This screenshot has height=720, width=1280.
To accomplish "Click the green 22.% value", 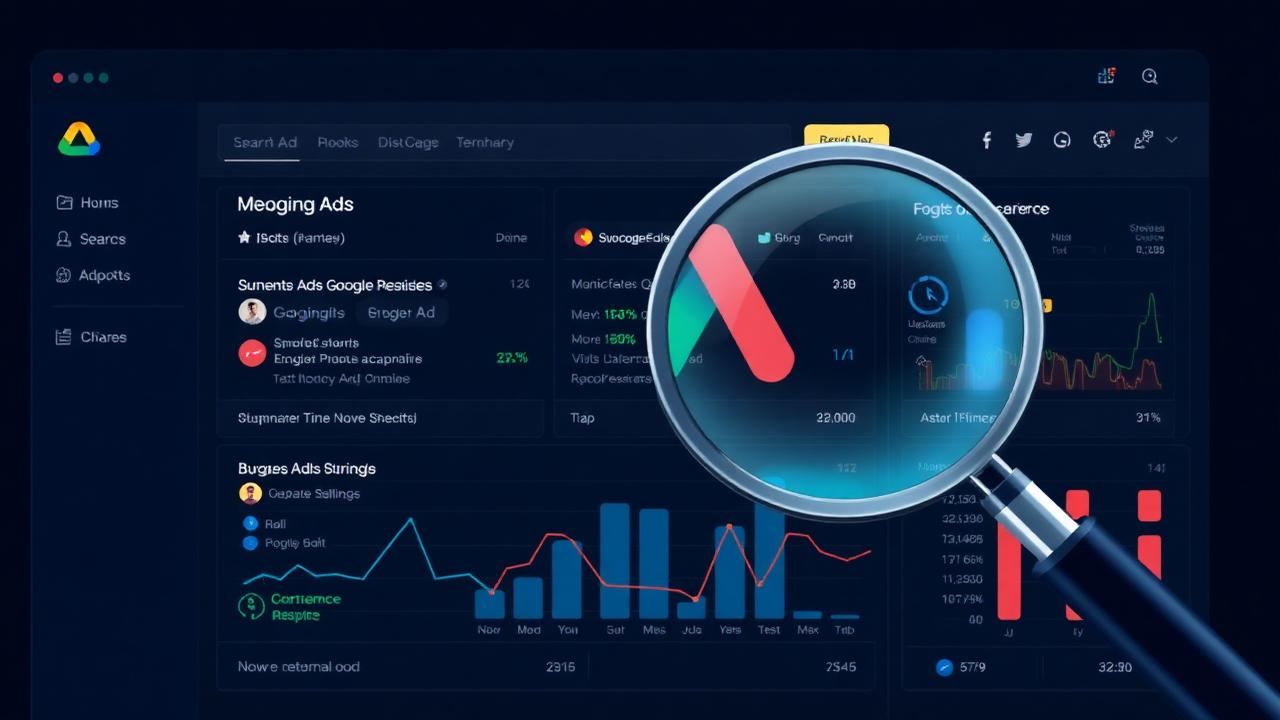I will click(512, 357).
